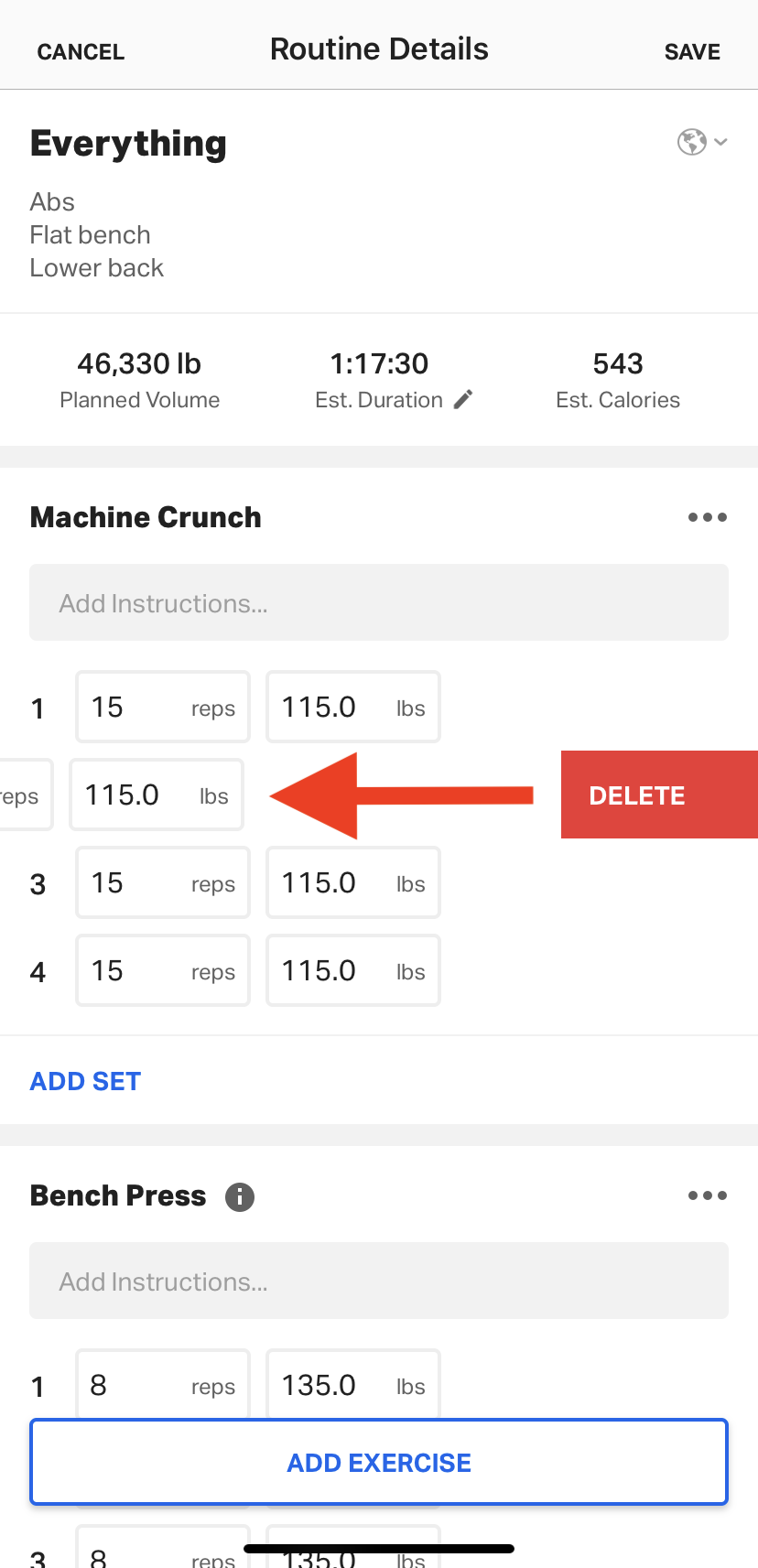Edit the Everything routine title

coord(128,144)
